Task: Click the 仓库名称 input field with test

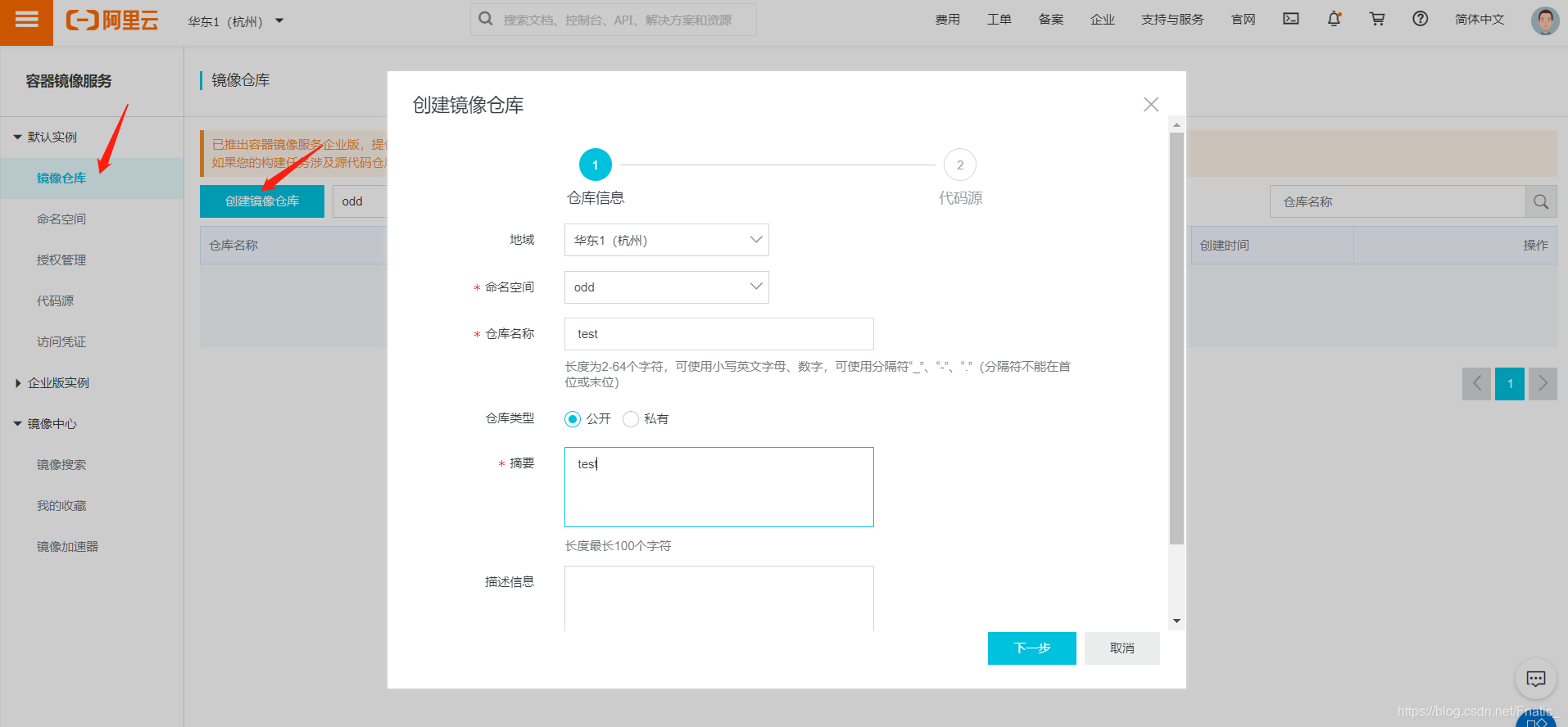Action: click(719, 334)
